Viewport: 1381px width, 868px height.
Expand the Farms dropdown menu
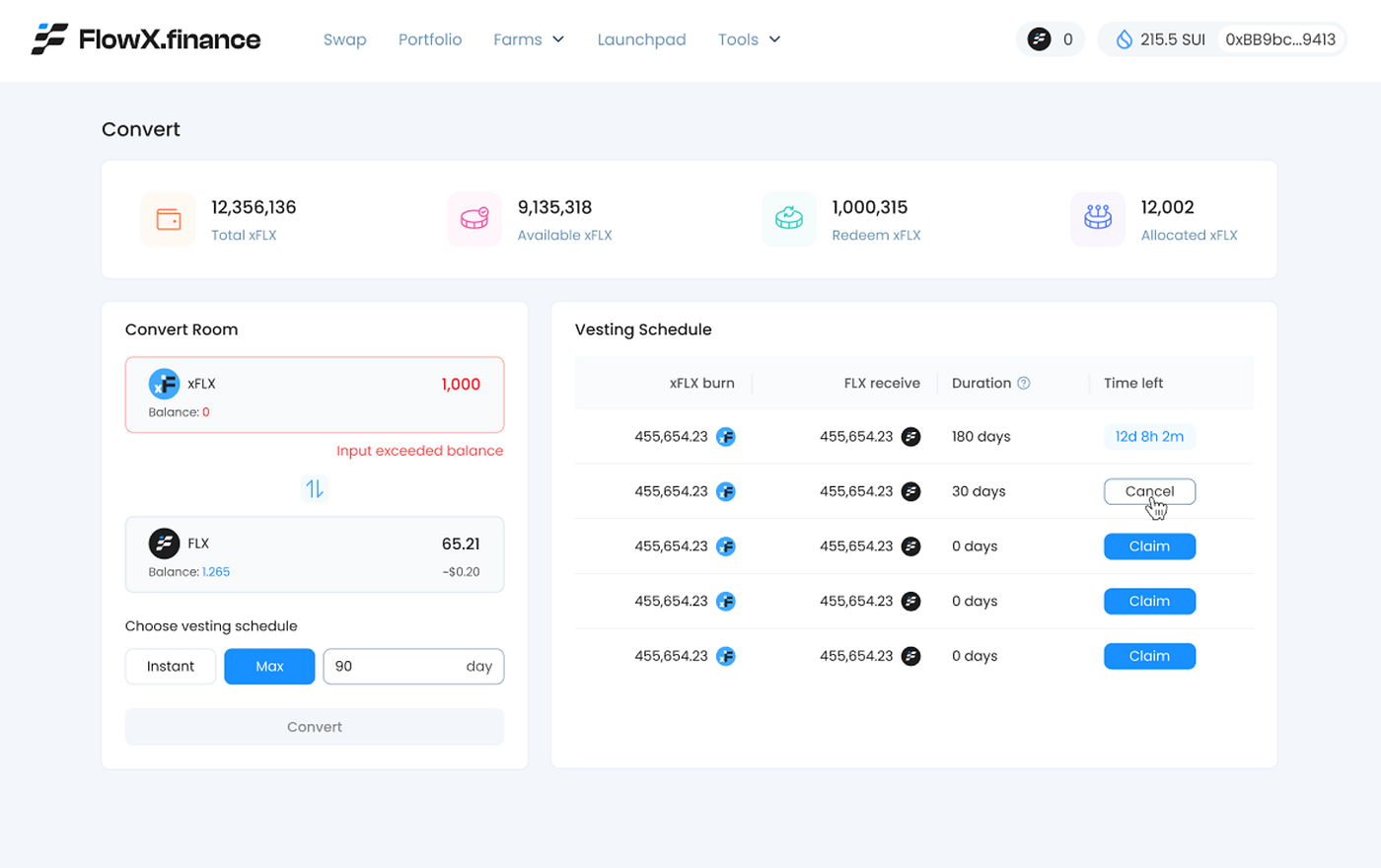click(529, 39)
